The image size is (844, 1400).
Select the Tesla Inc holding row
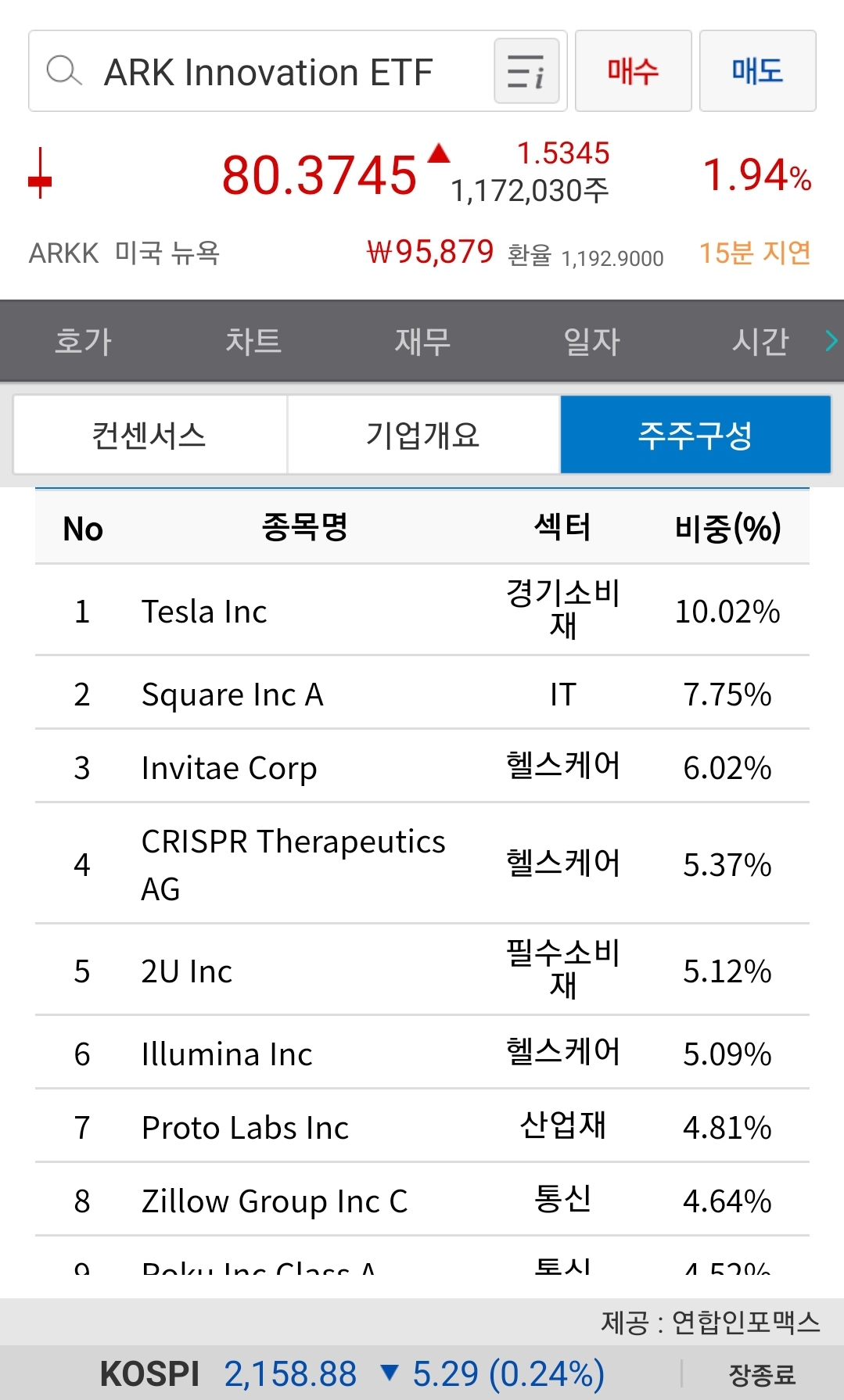coord(422,610)
